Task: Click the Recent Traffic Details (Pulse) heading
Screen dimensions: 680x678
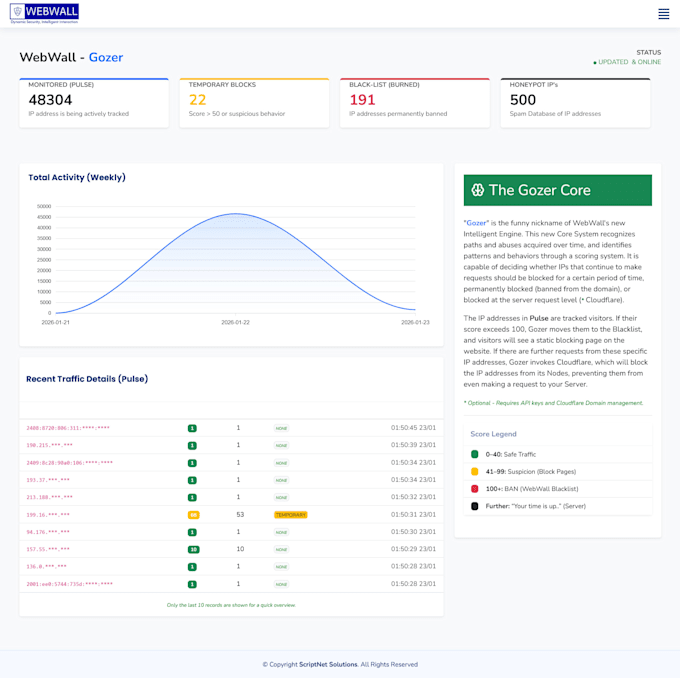Action: pos(87,379)
